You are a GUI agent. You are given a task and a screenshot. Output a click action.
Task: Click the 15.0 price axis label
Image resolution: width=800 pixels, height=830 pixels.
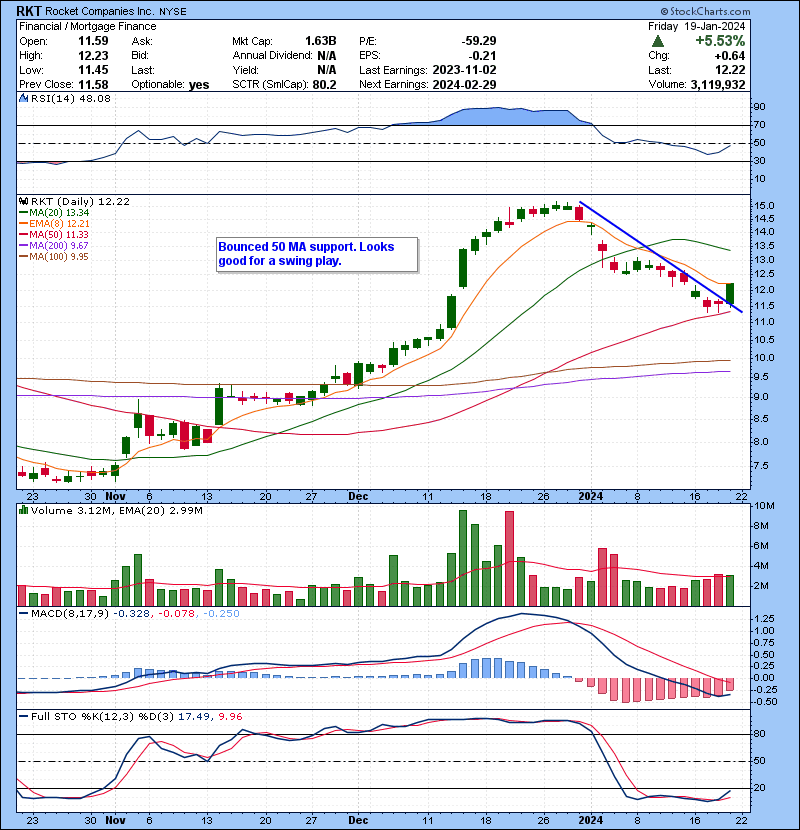click(764, 206)
